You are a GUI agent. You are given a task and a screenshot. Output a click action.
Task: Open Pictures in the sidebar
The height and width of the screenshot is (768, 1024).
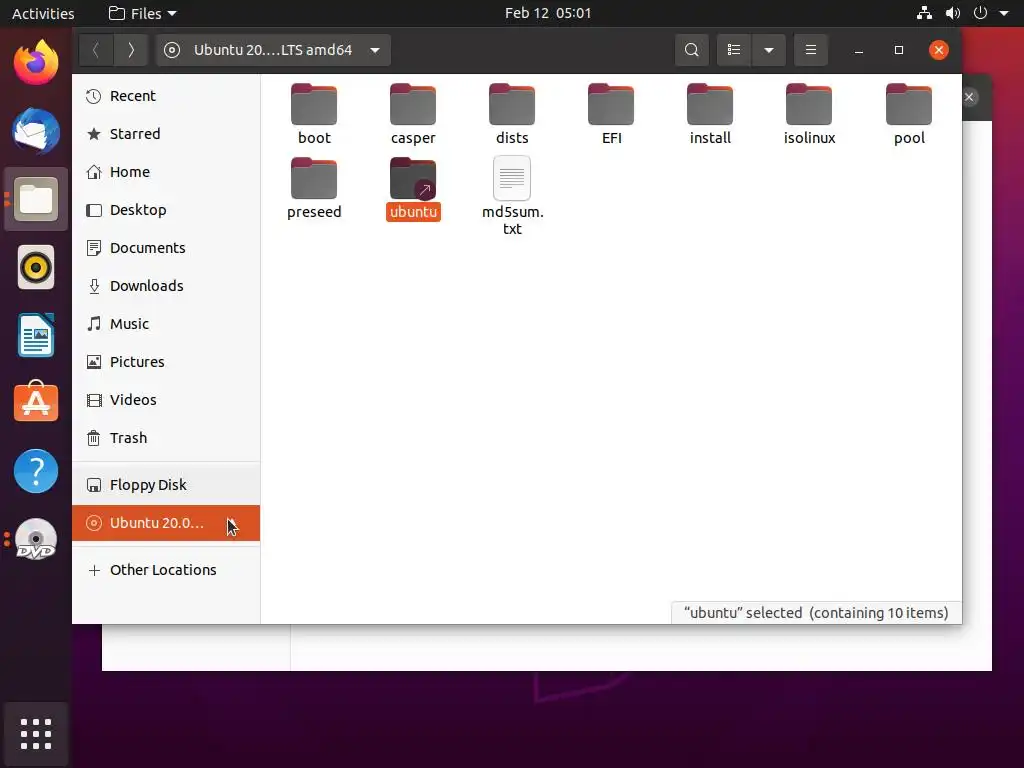point(166,361)
